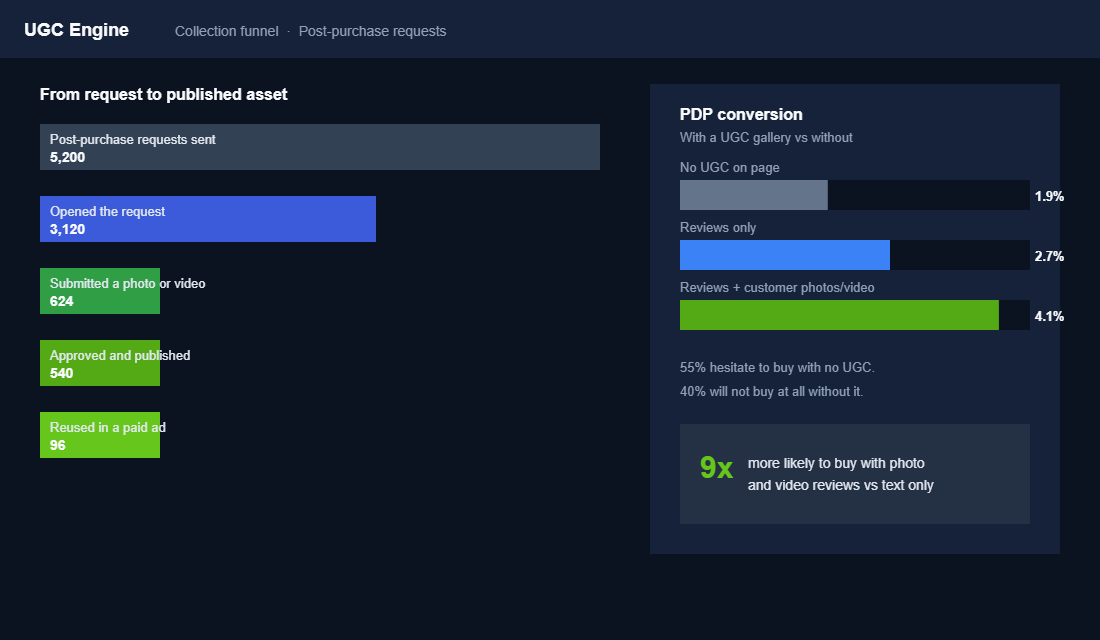Open the Post-purchase requests breadcrumb
1100x640 pixels.
373,31
